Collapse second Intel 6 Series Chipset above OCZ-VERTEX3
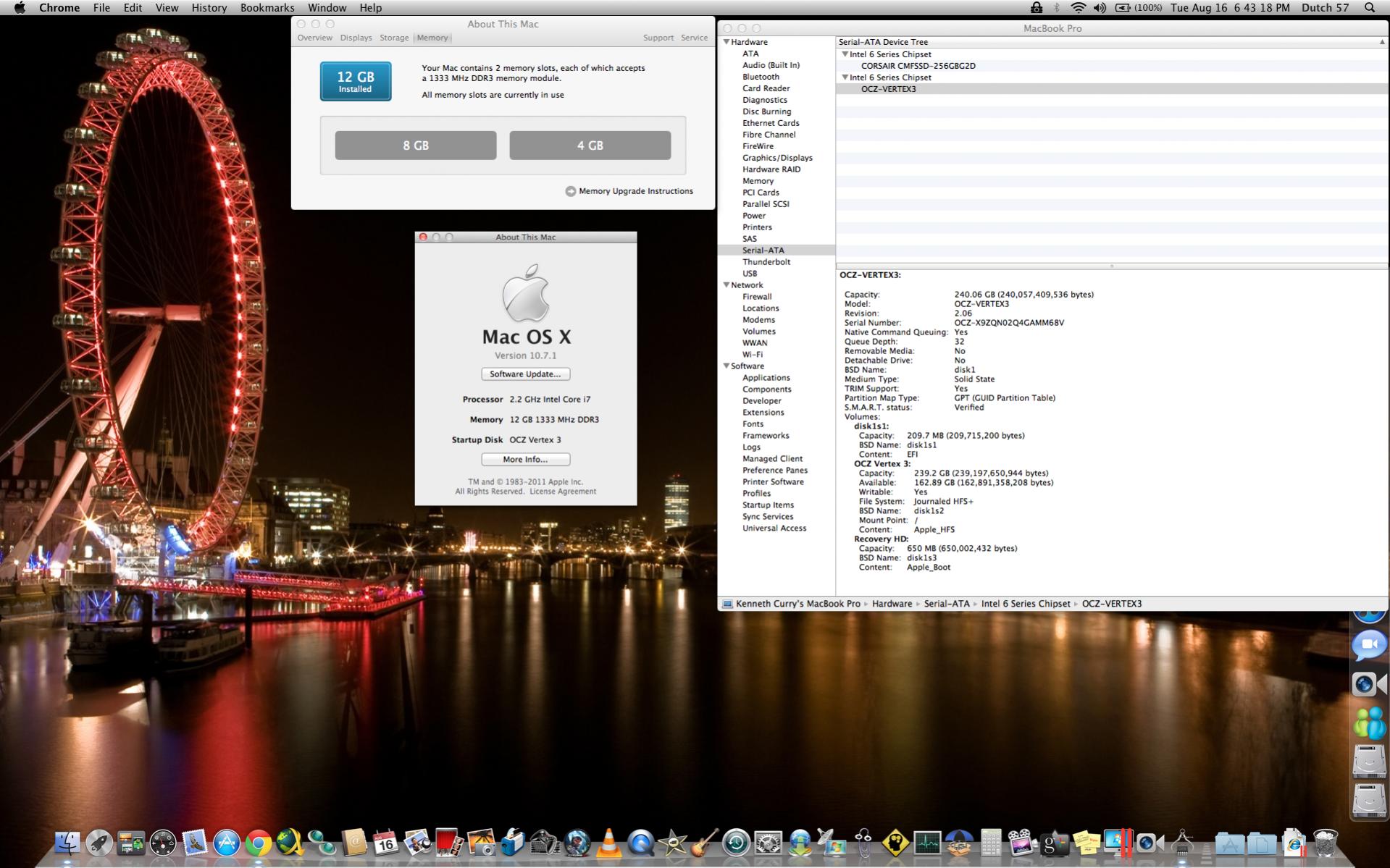1390x868 pixels. coord(845,77)
